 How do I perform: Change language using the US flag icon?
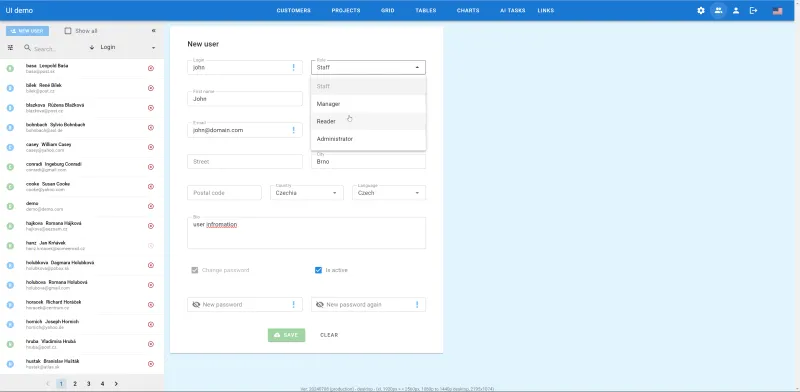777,11
